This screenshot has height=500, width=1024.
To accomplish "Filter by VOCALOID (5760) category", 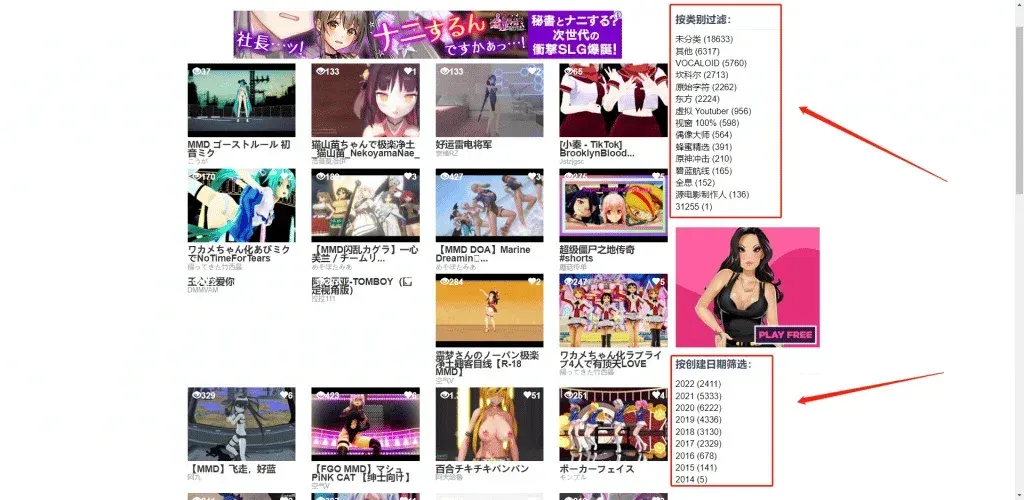I will (711, 63).
